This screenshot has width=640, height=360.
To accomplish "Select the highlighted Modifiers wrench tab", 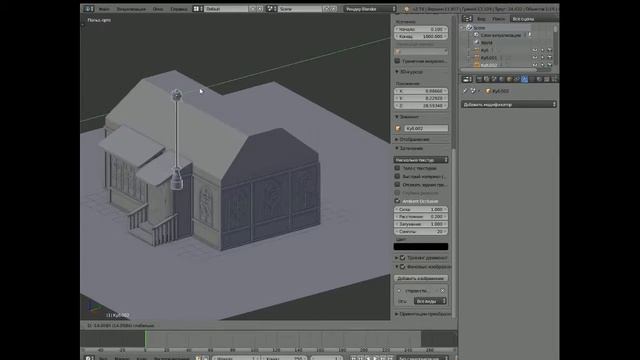I will pyautogui.click(x=524, y=79).
